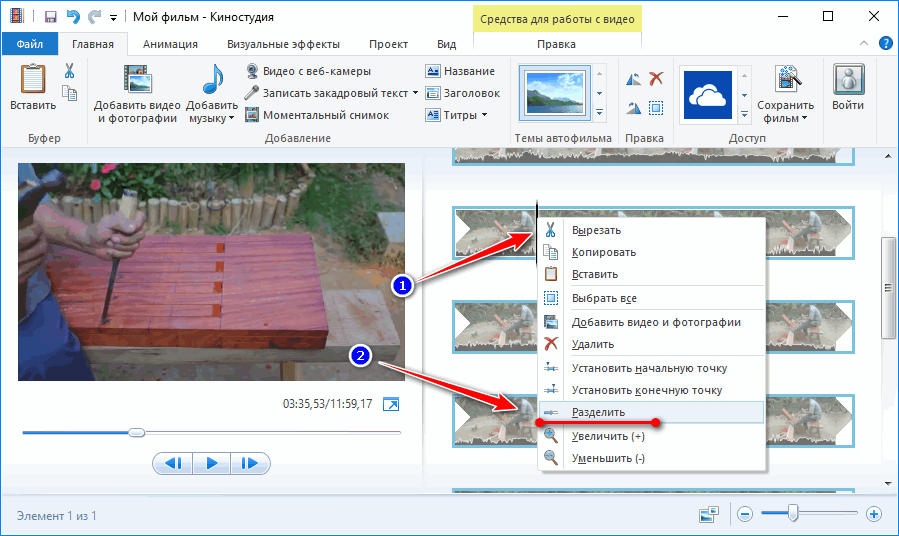Viewport: 899px width, 536px height.
Task: Open the Правка video tools tab
Action: 556,44
